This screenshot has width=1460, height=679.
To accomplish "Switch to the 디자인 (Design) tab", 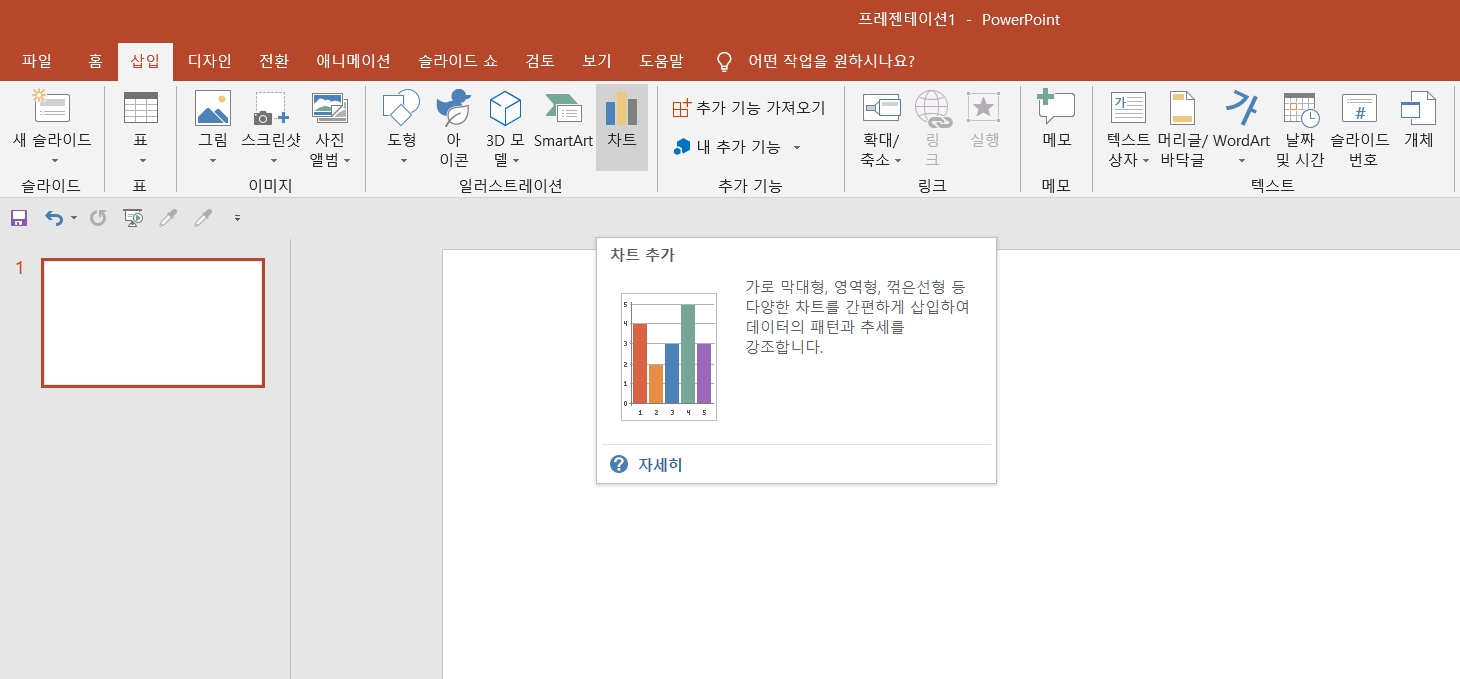I will [x=209, y=60].
